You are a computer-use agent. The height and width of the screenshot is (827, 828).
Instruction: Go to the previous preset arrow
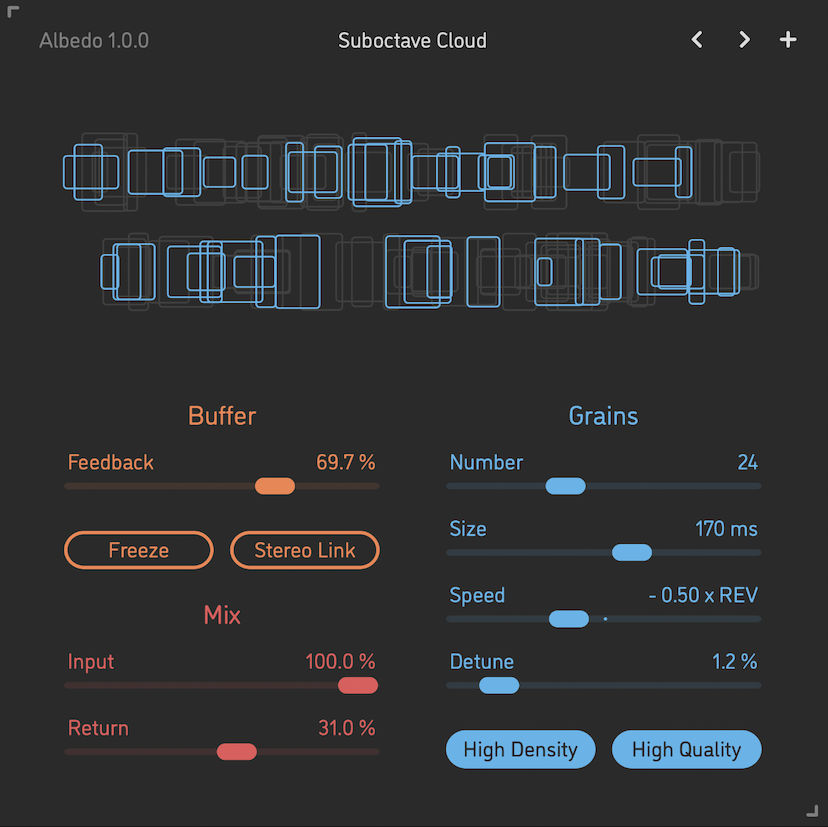pyautogui.click(x=697, y=40)
